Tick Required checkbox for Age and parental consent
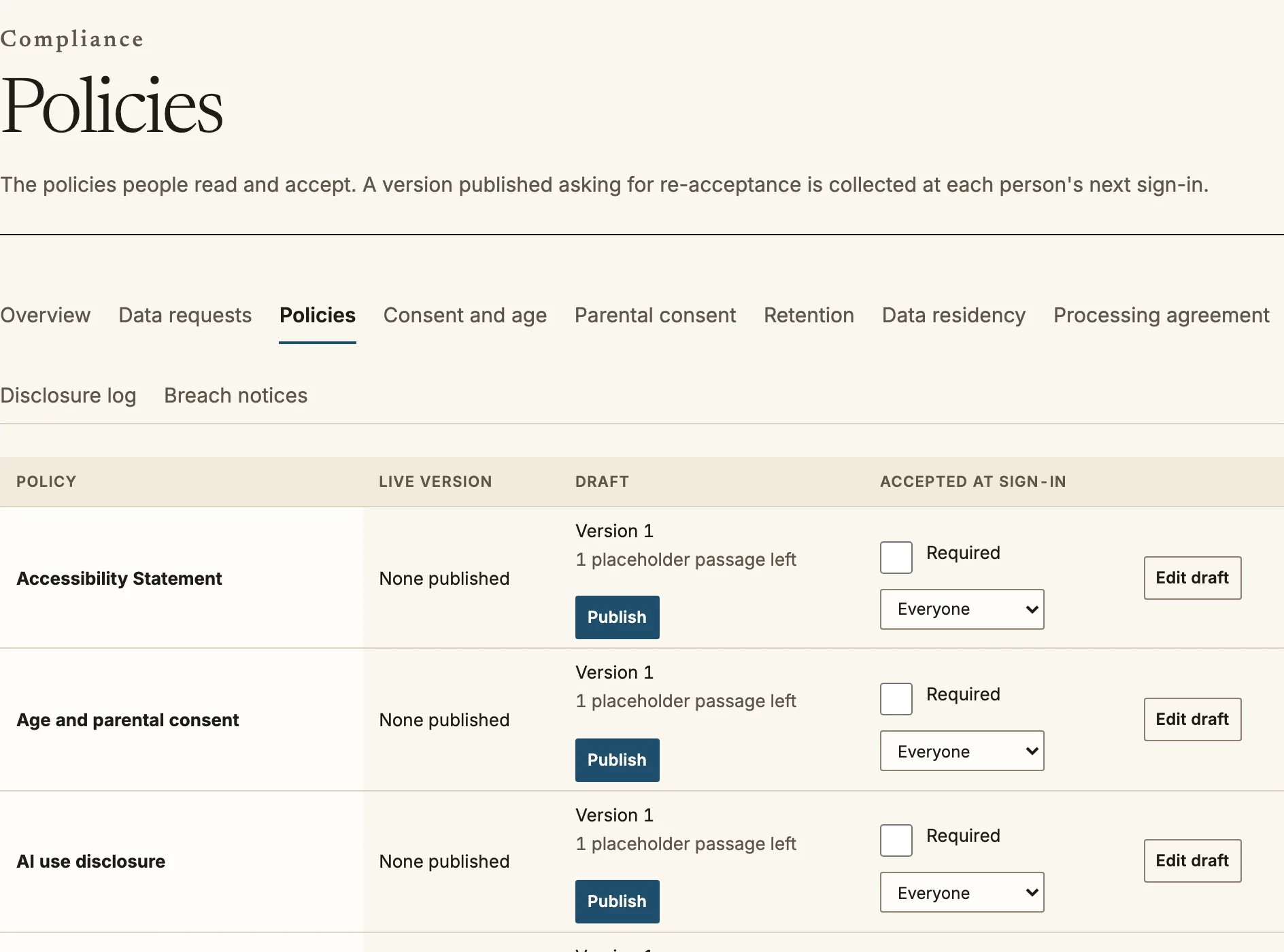 [896, 699]
